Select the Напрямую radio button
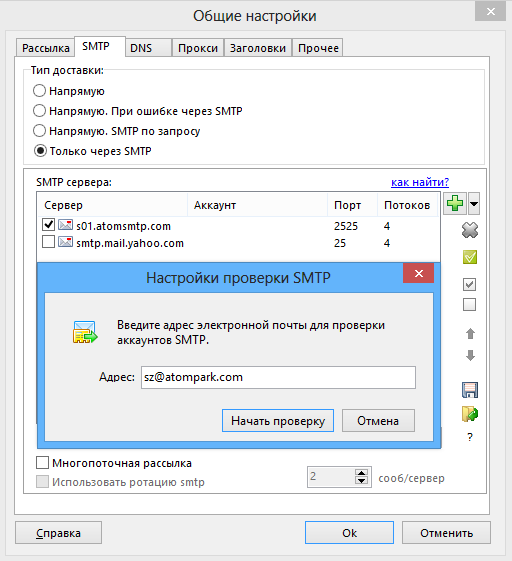 click(39, 91)
